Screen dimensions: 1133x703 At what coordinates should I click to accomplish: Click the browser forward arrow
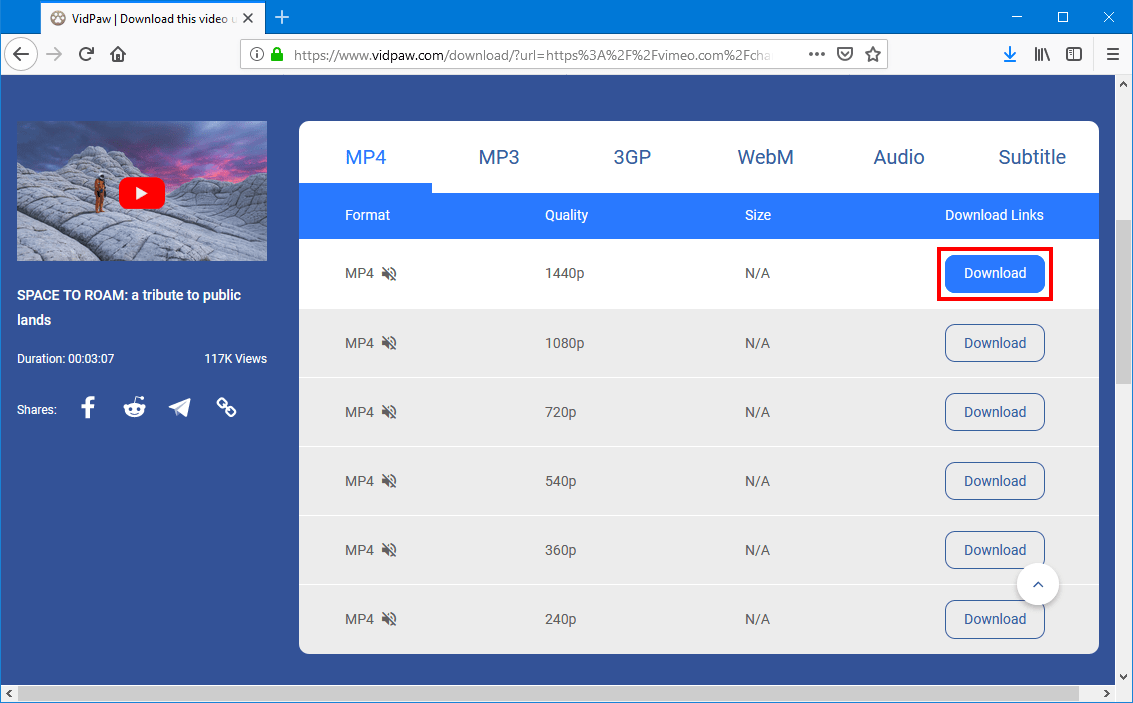54,54
